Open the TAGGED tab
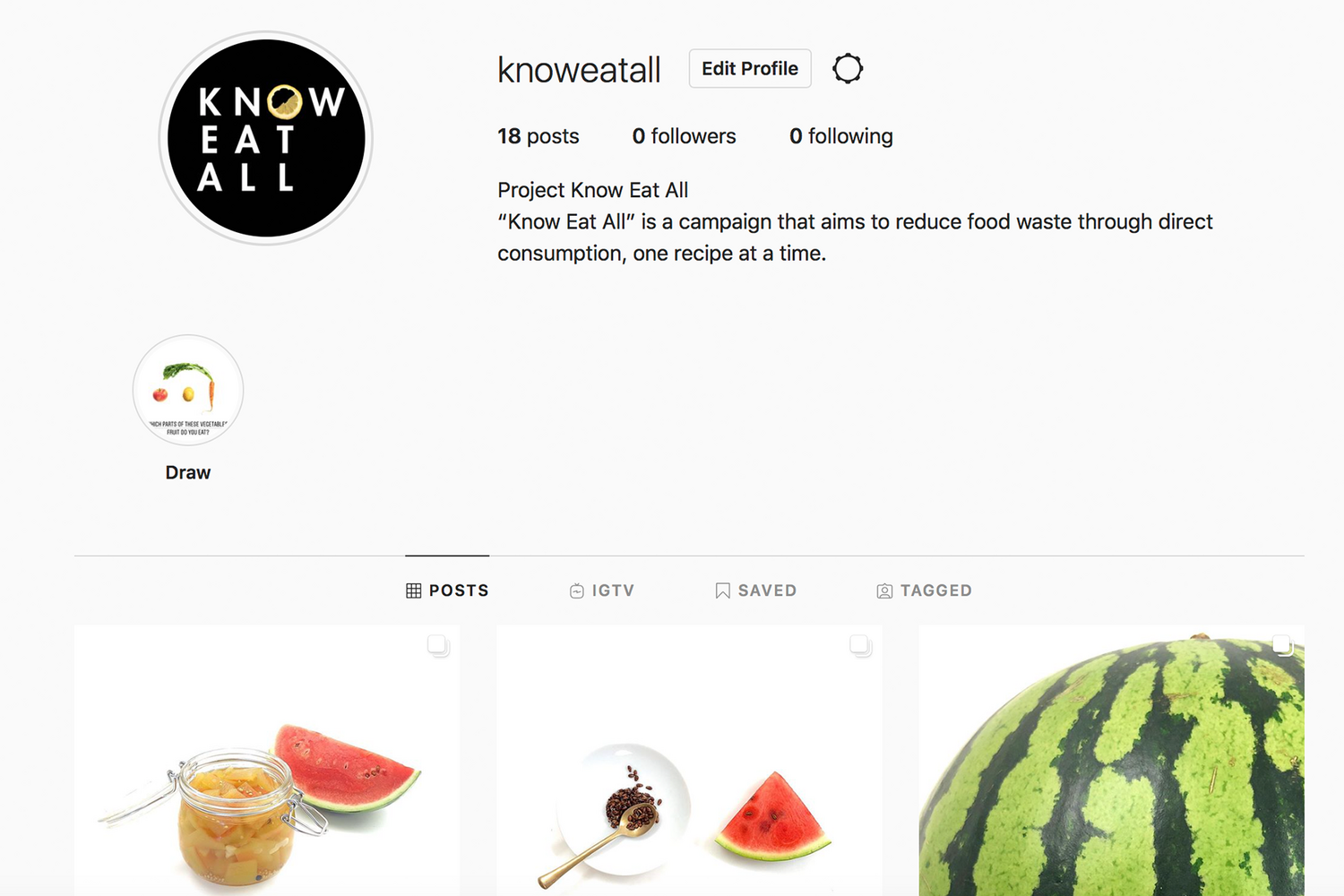This screenshot has height=896, width=1344. click(x=924, y=590)
